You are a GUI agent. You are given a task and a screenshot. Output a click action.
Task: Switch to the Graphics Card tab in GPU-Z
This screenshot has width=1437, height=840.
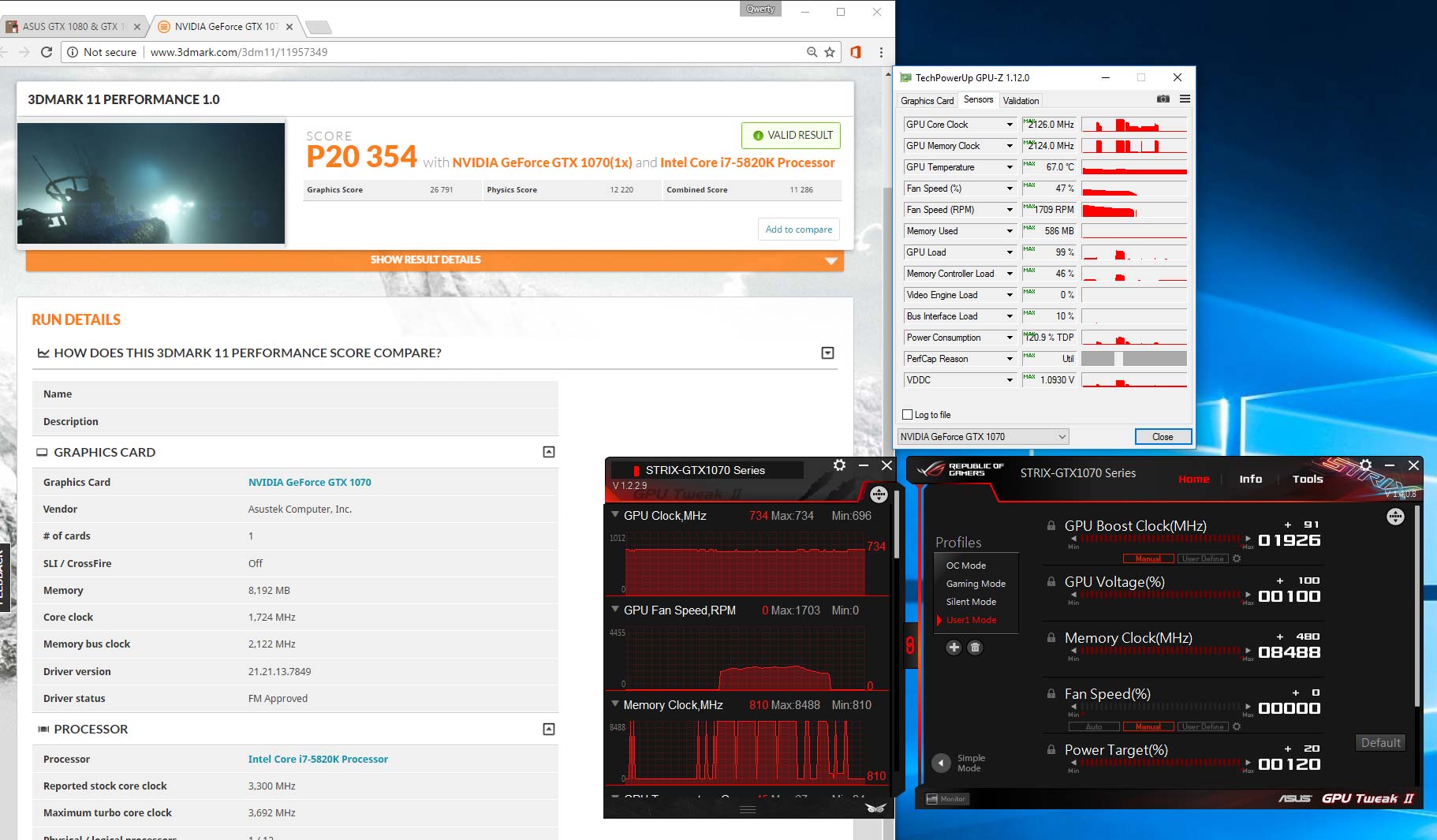pos(928,100)
